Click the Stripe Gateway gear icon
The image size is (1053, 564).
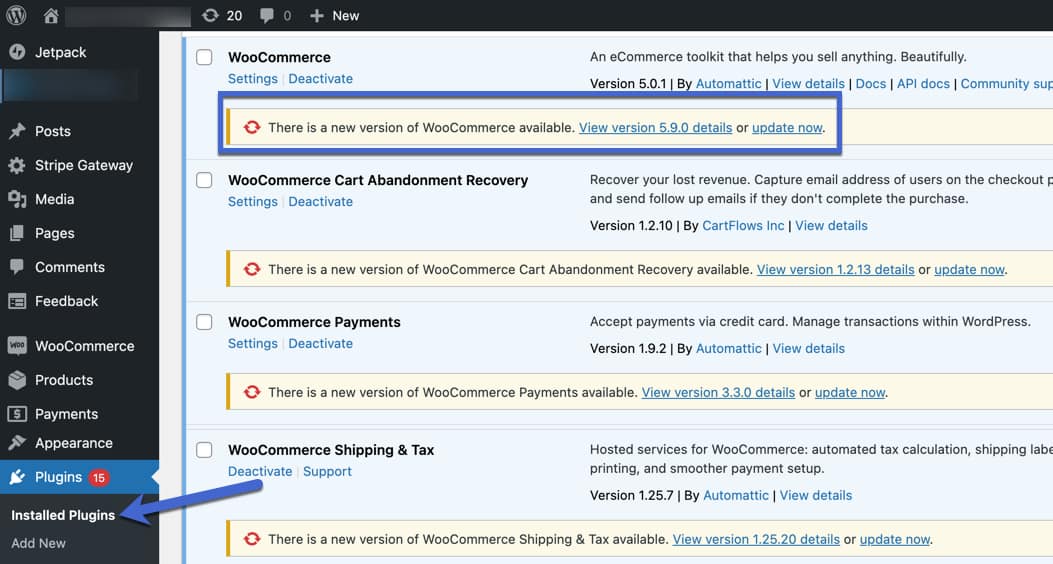(x=17, y=165)
